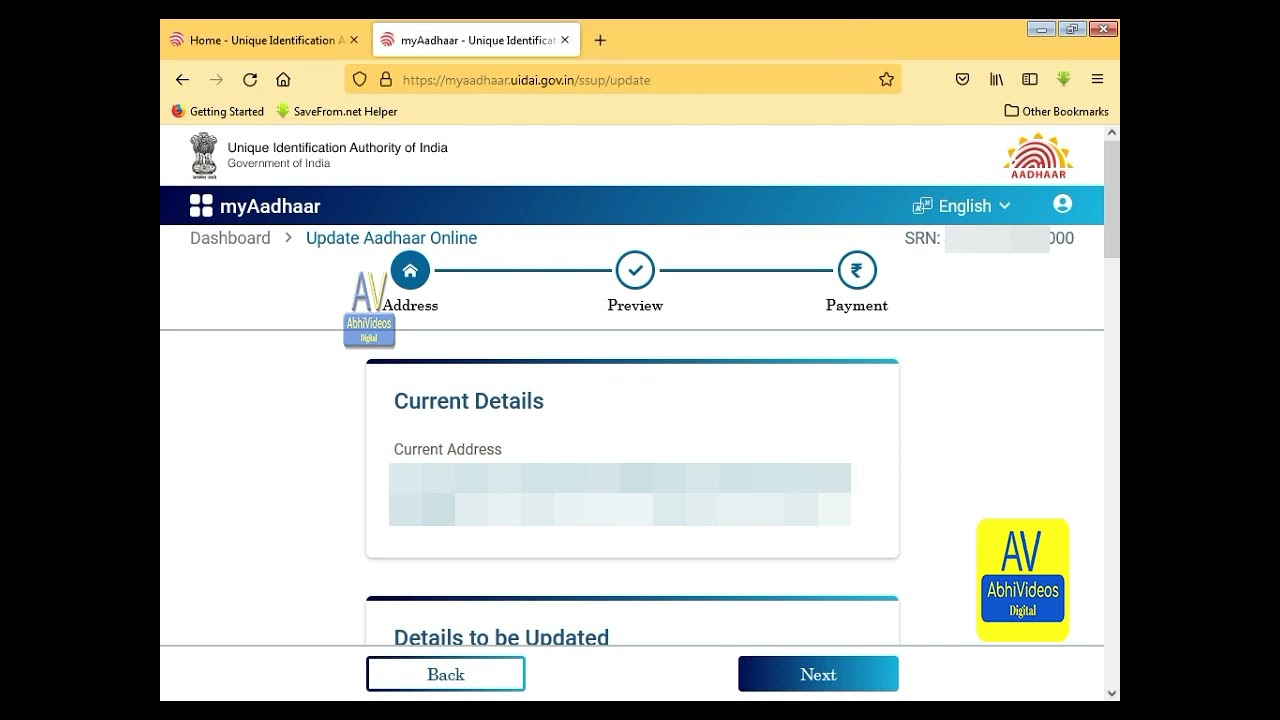Go to the Dashboard breadcrumb link
Viewport: 1280px width, 720px height.
pos(230,238)
